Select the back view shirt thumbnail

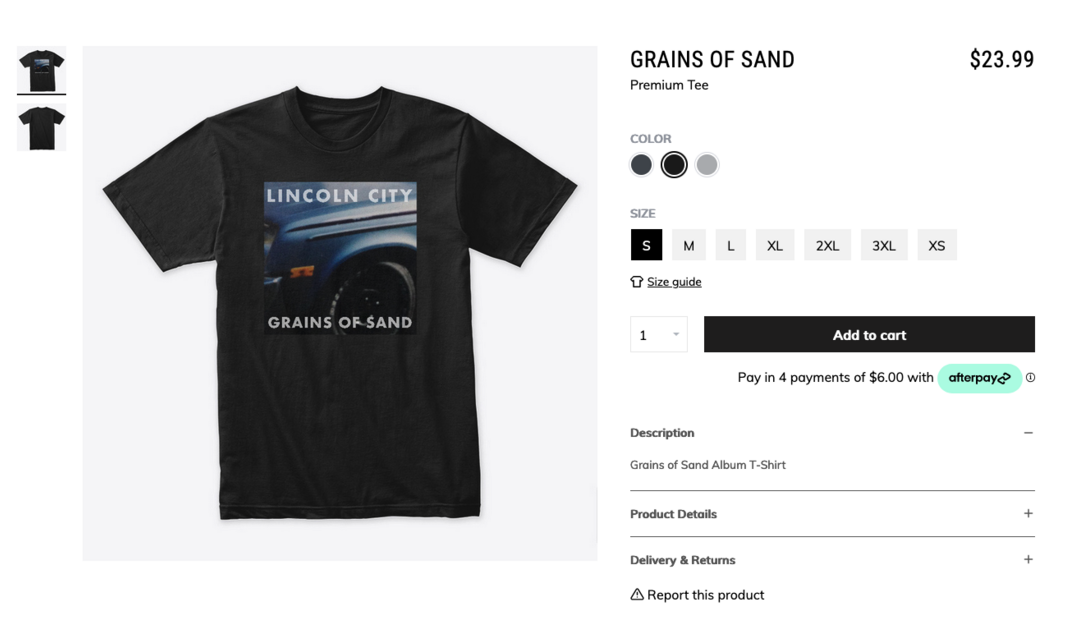(41, 127)
